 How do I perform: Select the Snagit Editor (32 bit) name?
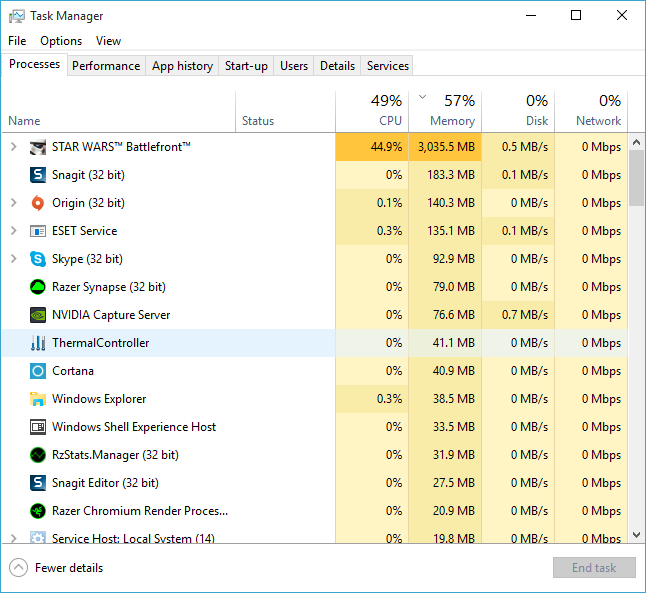pyautogui.click(x=105, y=483)
